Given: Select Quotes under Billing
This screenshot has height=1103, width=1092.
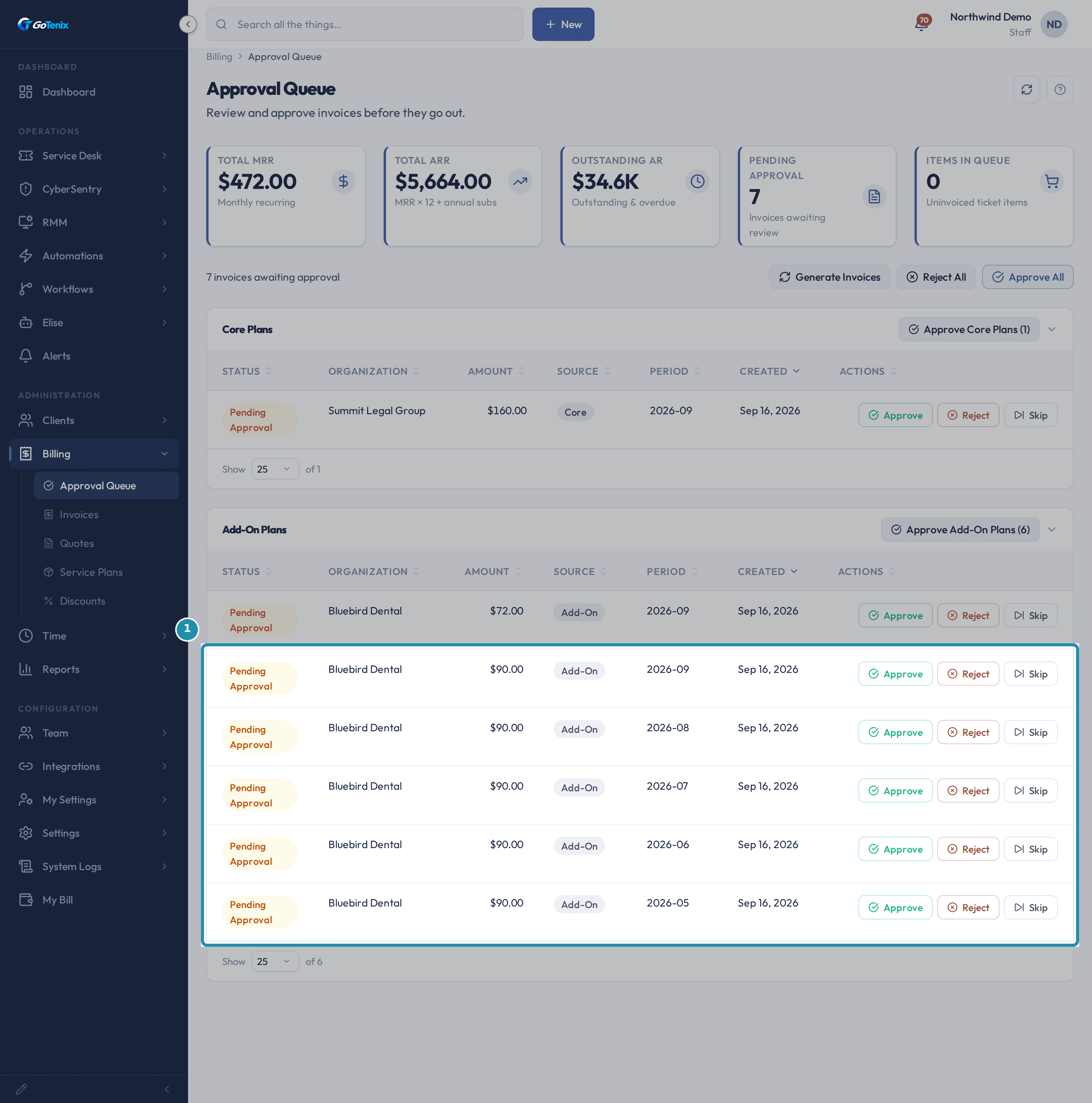Looking at the screenshot, I should [106, 544].
